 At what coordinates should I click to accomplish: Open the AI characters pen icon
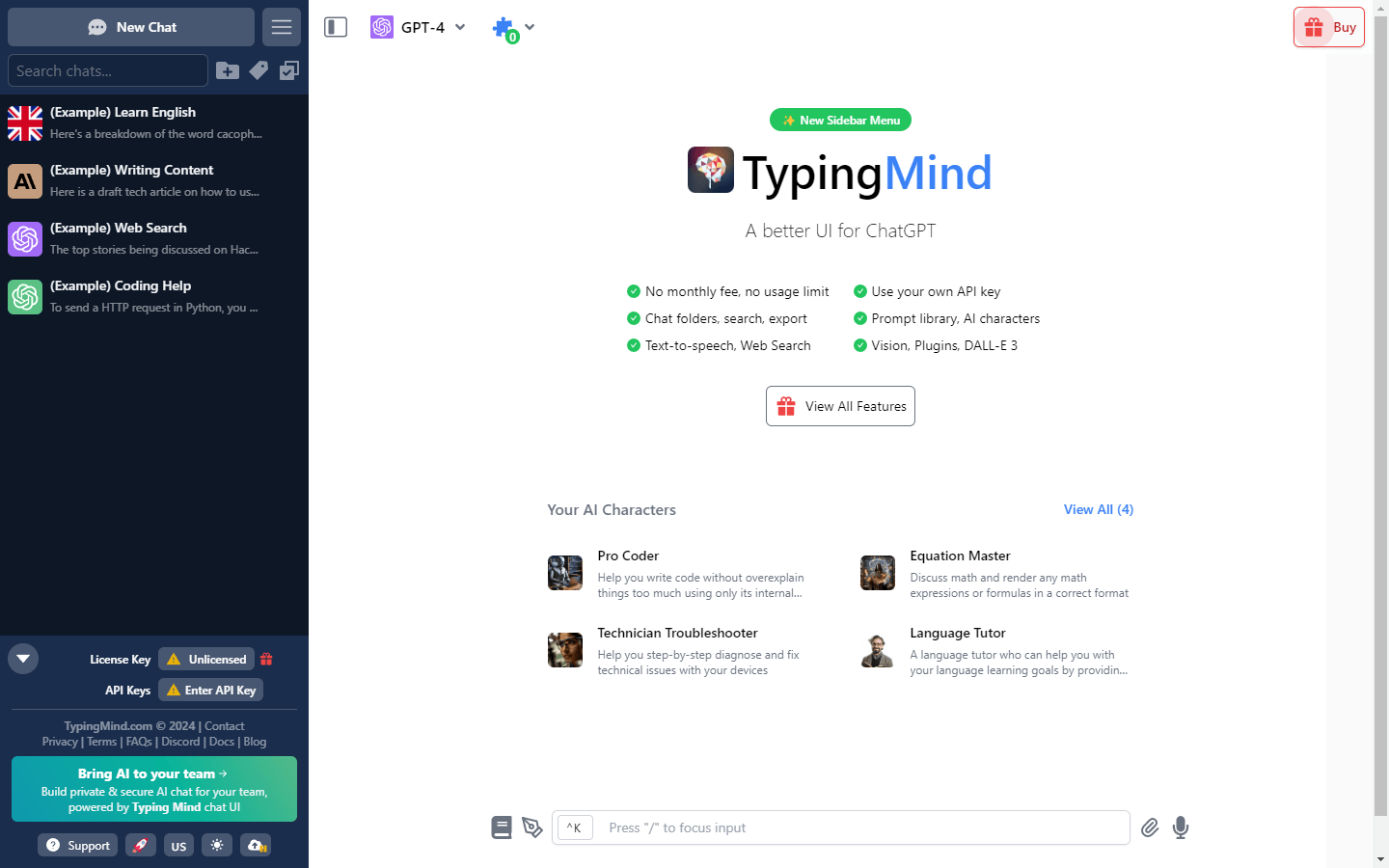[532, 827]
